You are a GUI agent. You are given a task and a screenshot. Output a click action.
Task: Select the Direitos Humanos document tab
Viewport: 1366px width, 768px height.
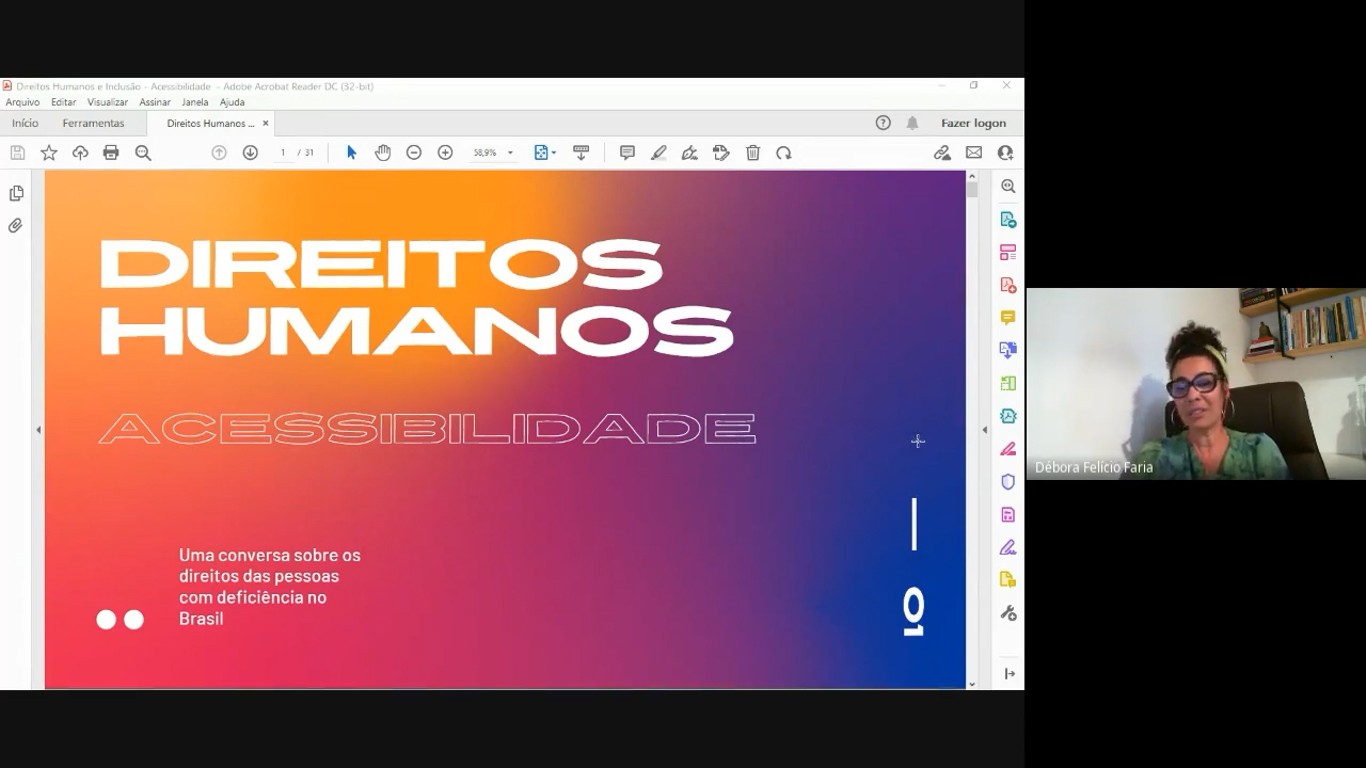point(210,123)
